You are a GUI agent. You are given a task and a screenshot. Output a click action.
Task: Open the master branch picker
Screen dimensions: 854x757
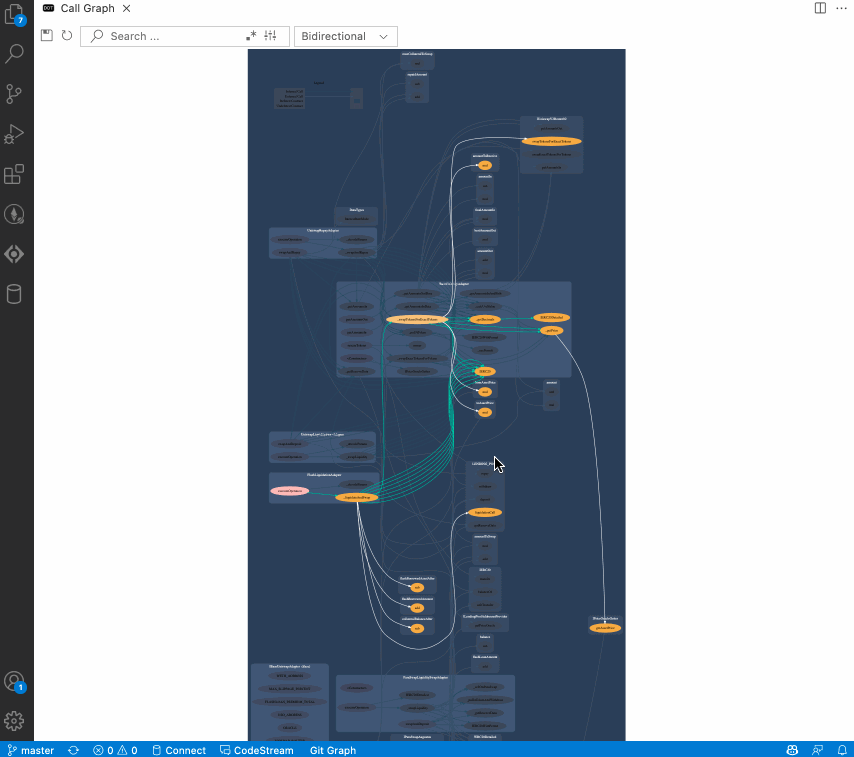click(x=31, y=750)
